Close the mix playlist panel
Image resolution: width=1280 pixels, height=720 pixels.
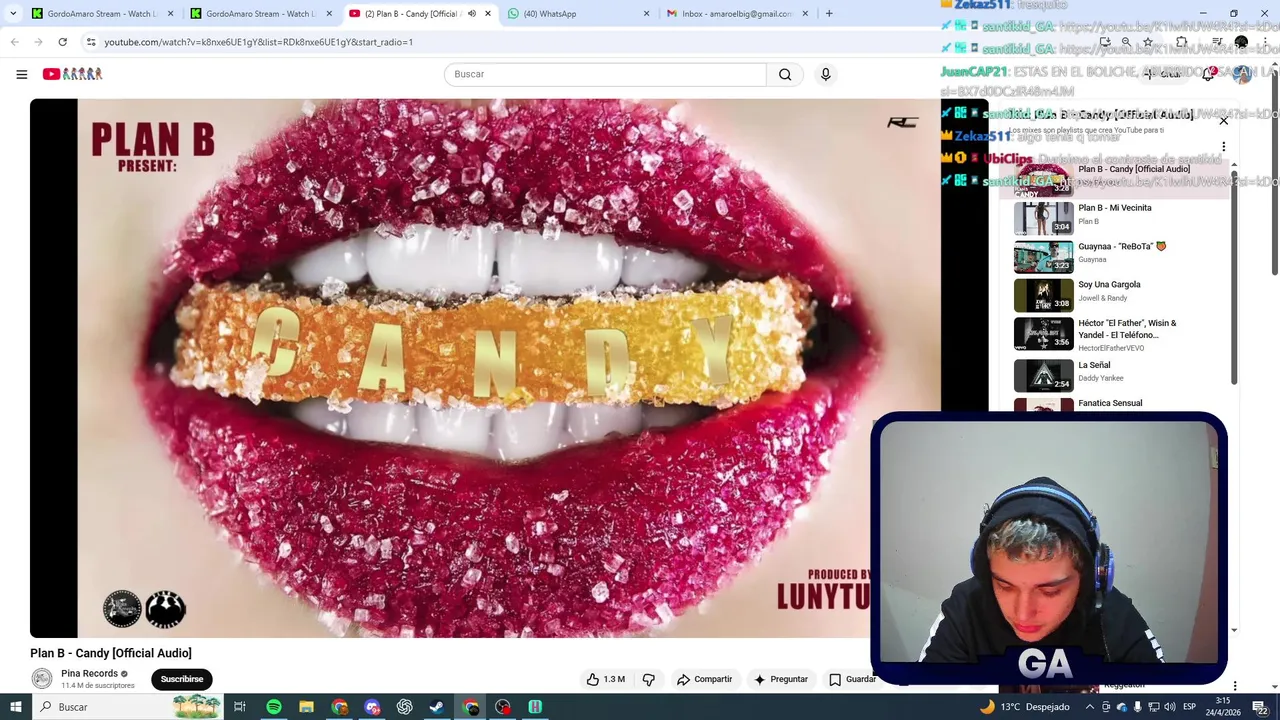(1223, 120)
